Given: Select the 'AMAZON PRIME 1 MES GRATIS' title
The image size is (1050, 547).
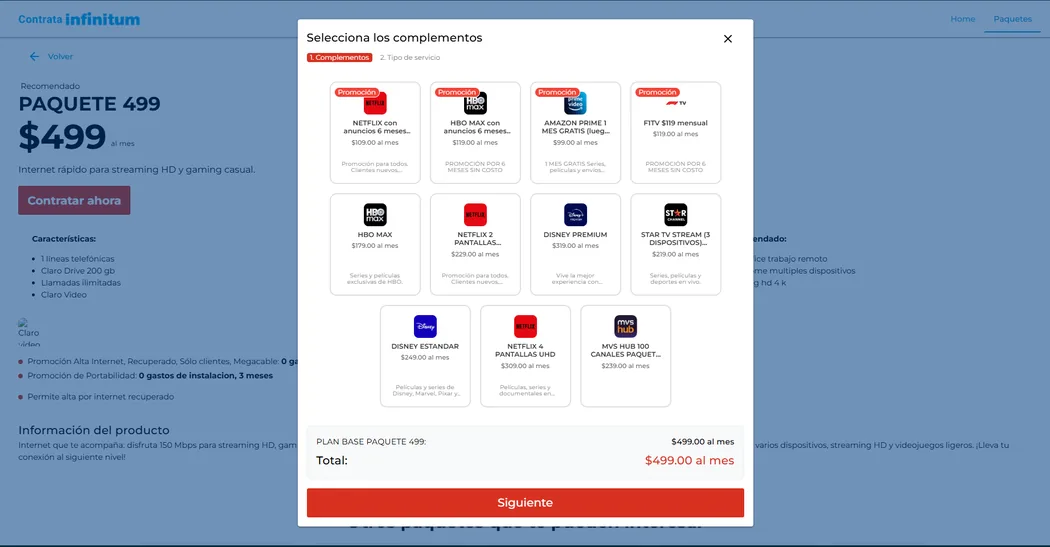Looking at the screenshot, I should point(575,127).
